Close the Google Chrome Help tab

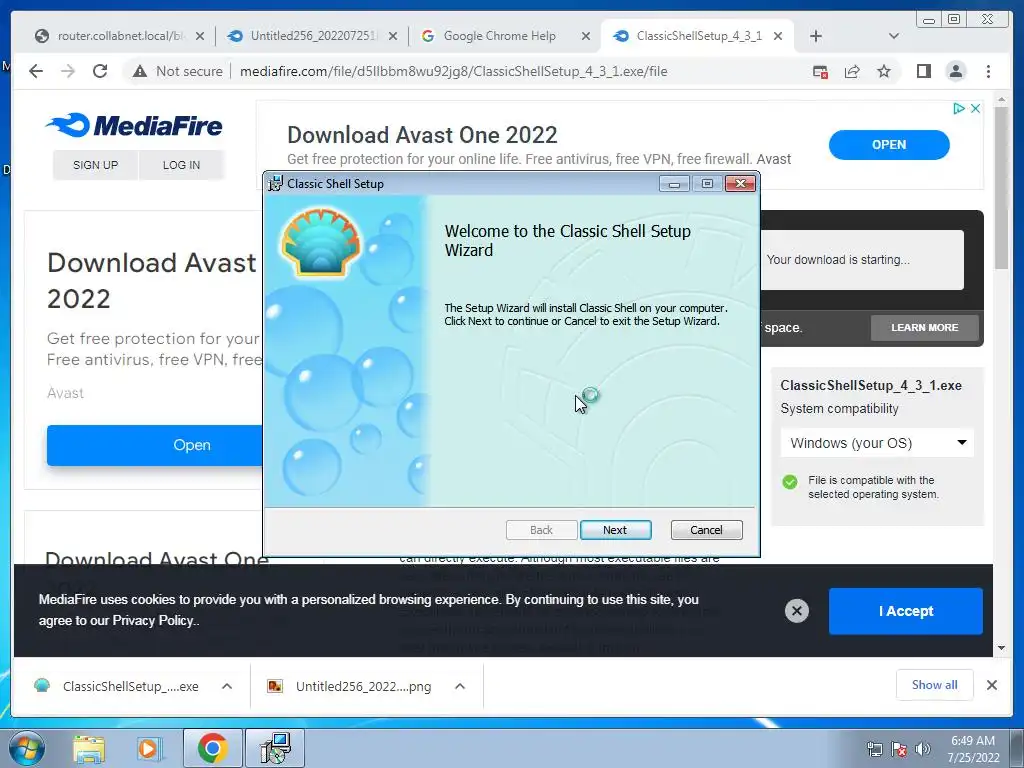pyautogui.click(x=586, y=37)
